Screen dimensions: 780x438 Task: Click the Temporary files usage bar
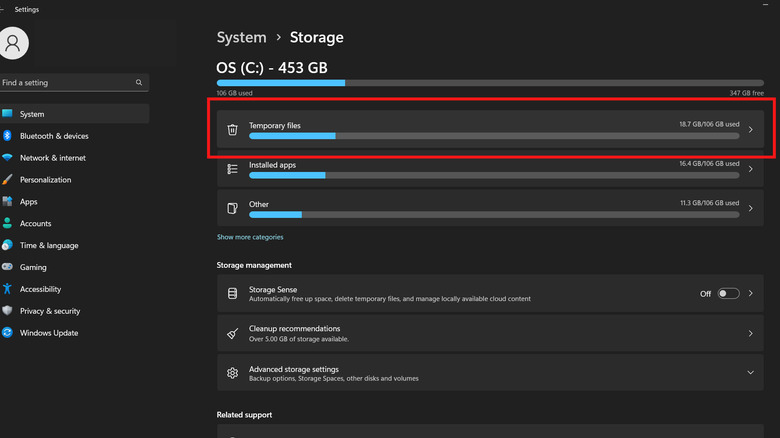click(x=494, y=136)
